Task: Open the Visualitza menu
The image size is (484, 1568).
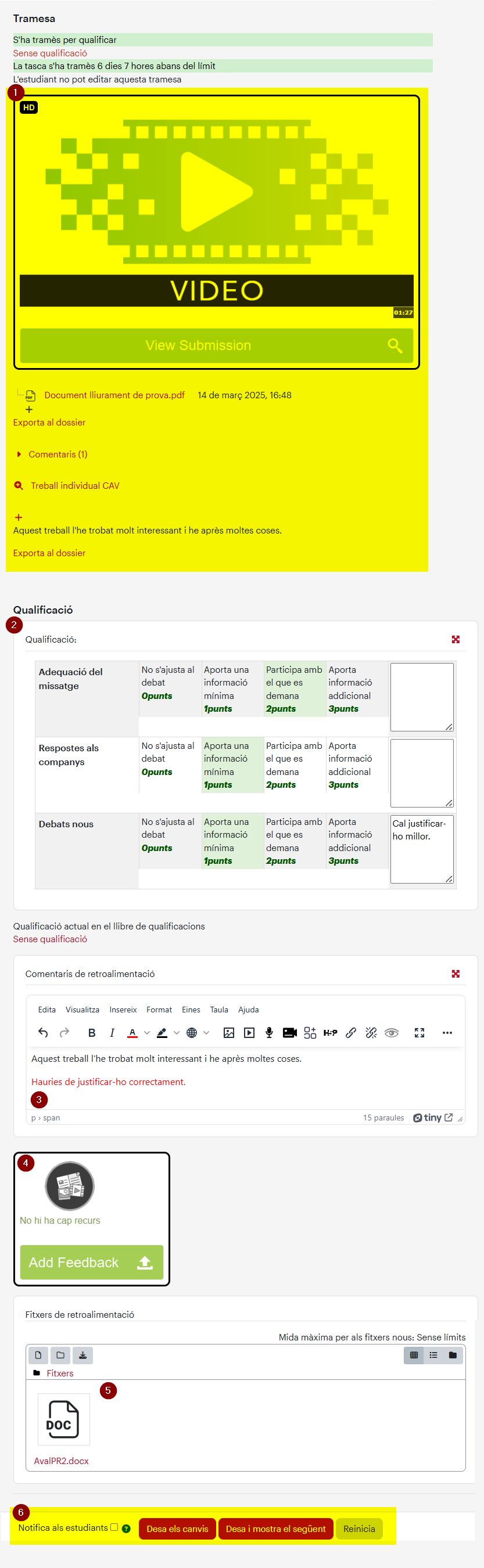Action: 83,1009
